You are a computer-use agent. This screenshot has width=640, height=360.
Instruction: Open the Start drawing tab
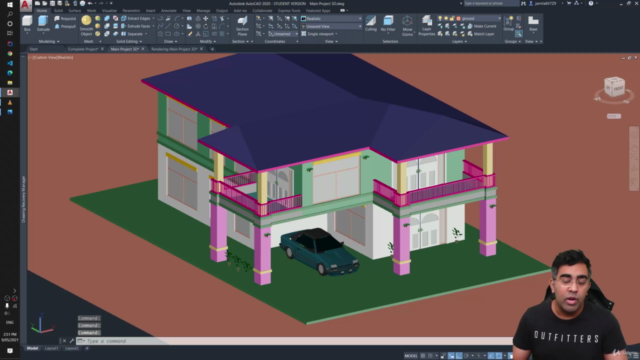pyautogui.click(x=33, y=49)
